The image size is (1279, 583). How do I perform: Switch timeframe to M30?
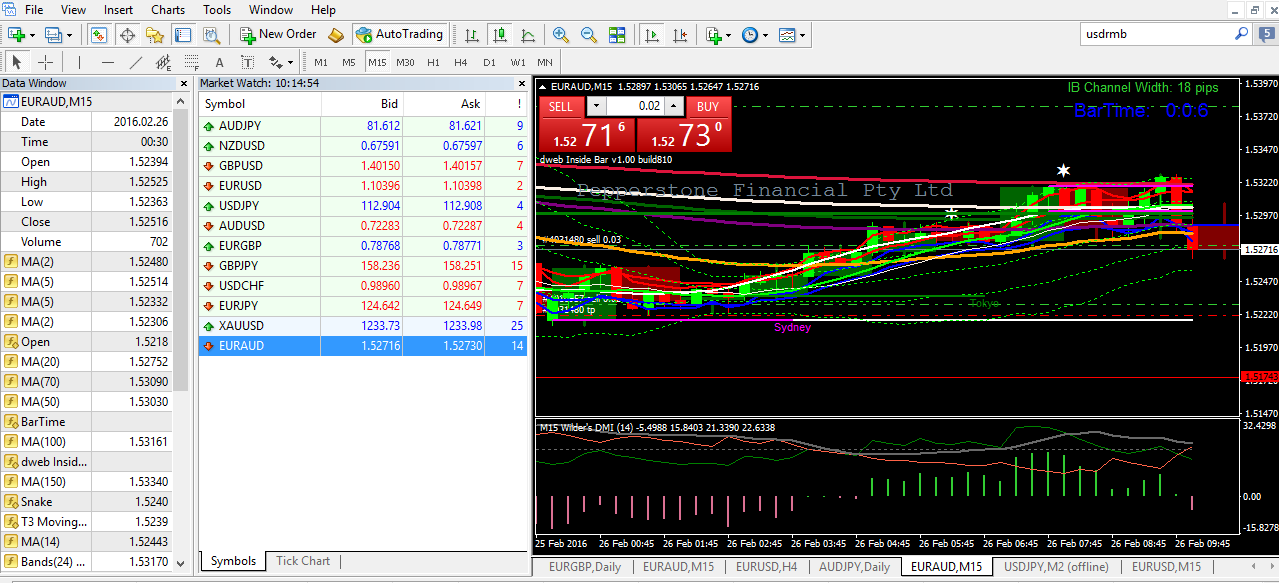click(405, 62)
